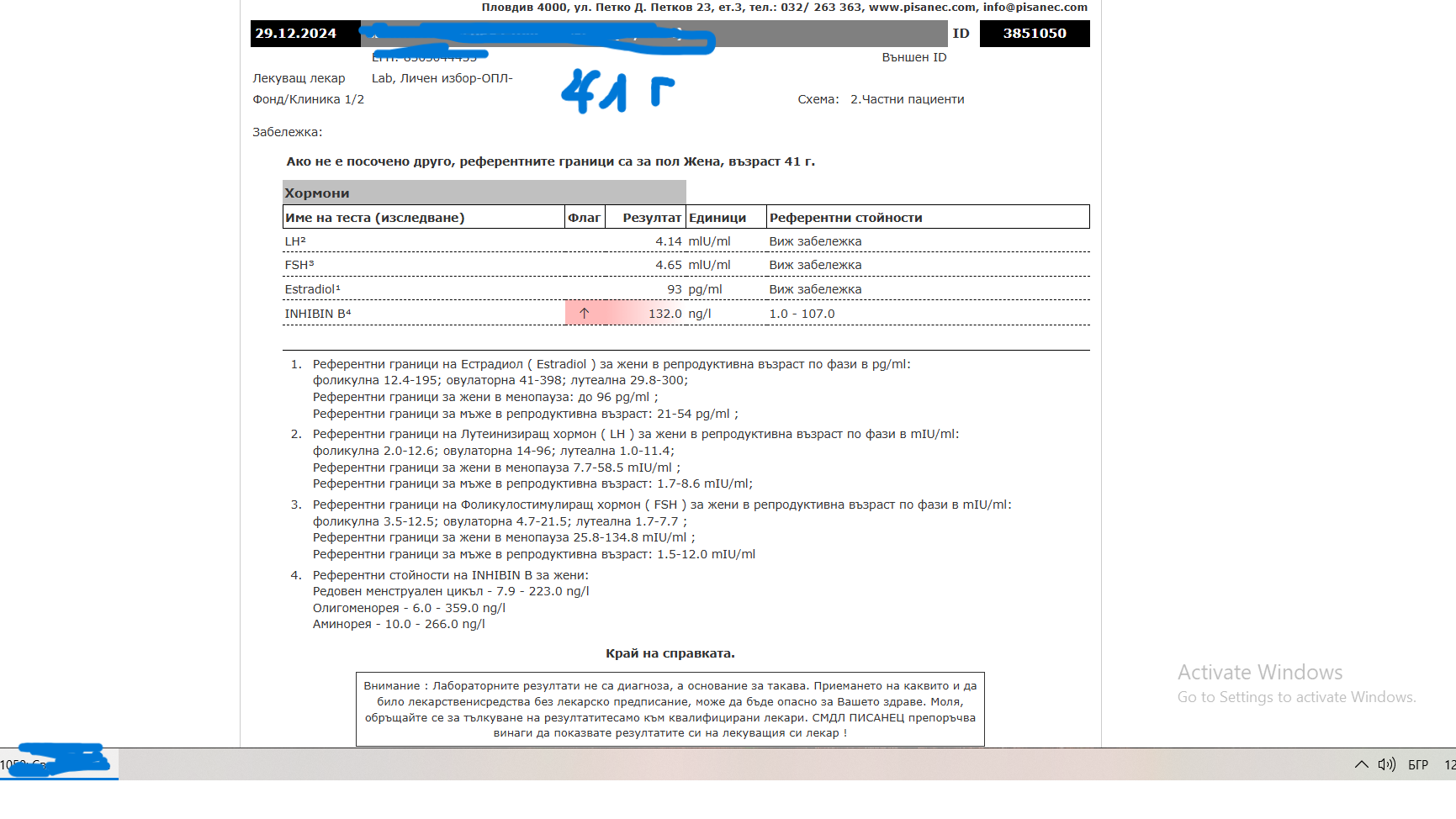Image resolution: width=1456 pixels, height=819 pixels.
Task: Select the Флаг column header
Action: (x=584, y=218)
